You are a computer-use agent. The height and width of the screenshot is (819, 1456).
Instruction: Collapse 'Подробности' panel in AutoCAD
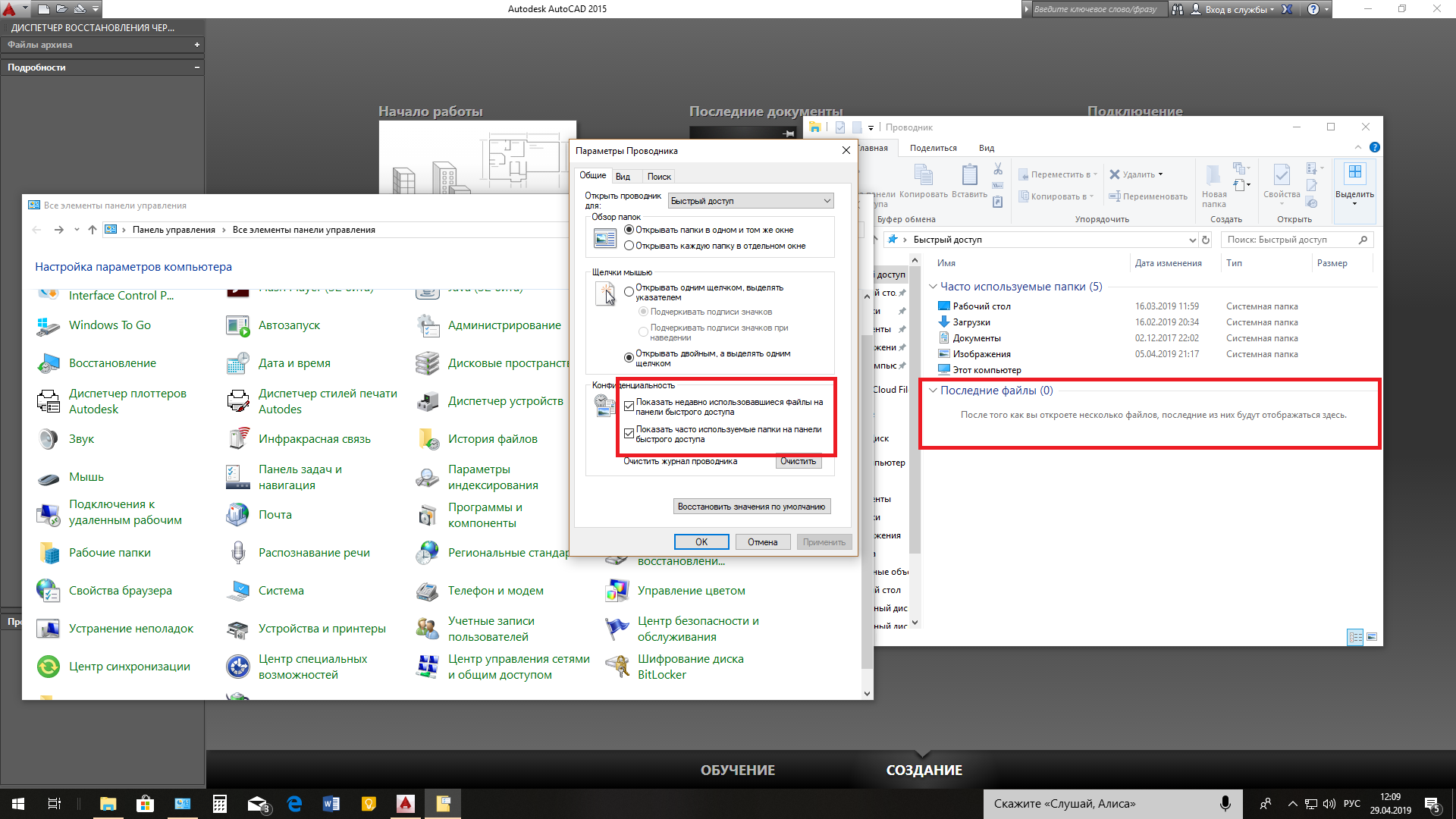pyautogui.click(x=197, y=67)
